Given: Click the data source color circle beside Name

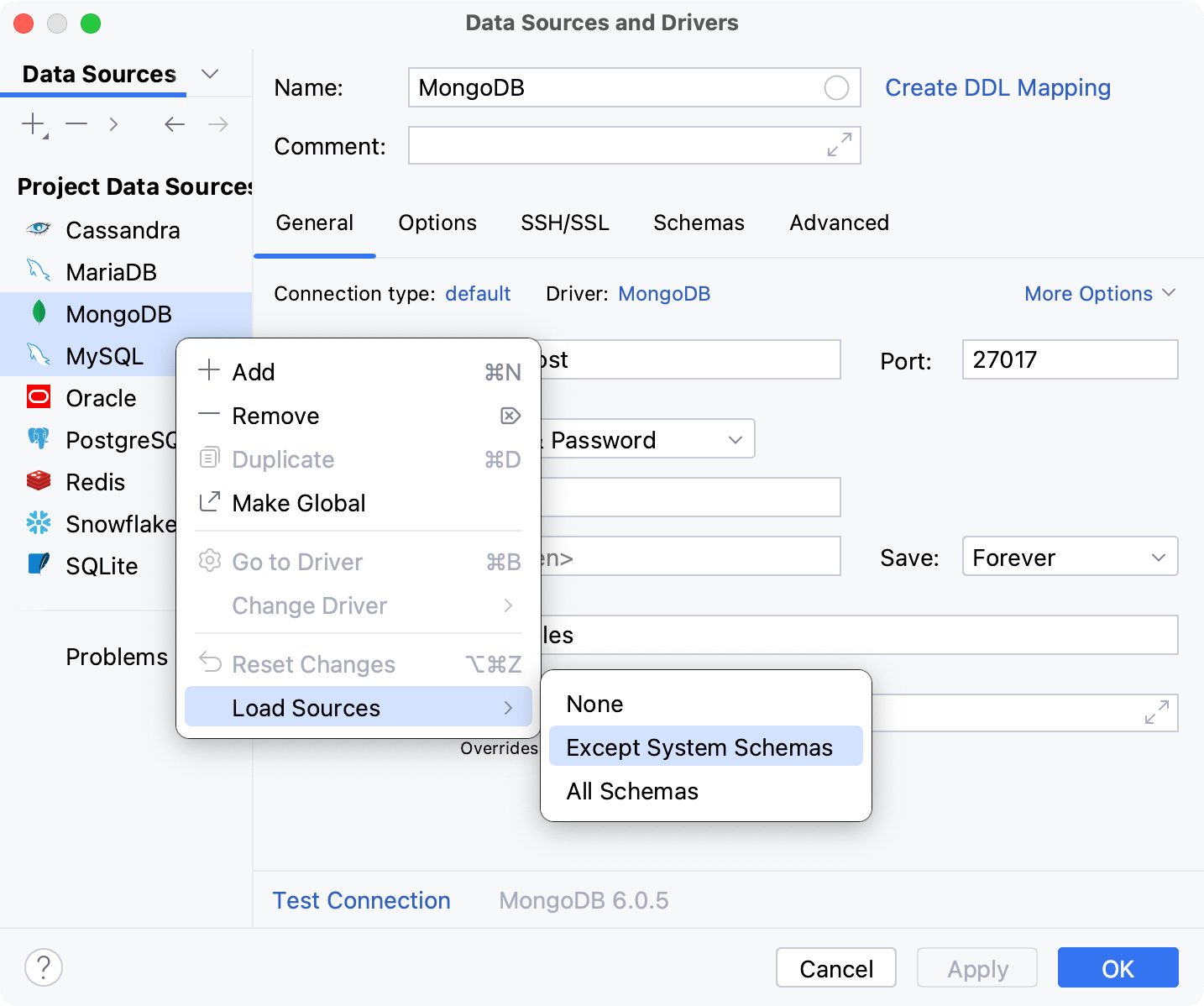Looking at the screenshot, I should point(836,87).
